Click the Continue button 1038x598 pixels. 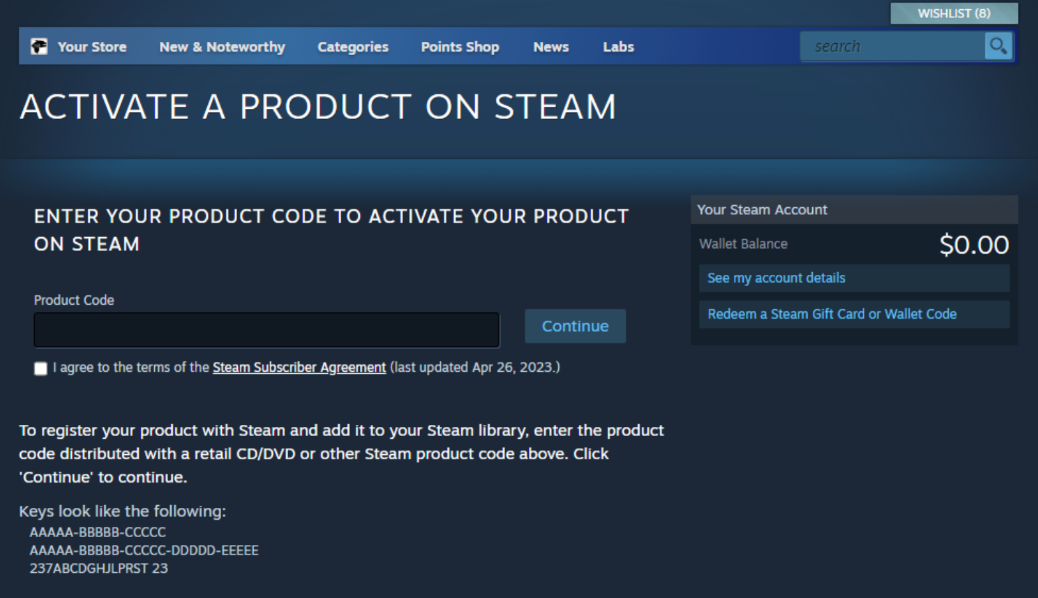(575, 326)
